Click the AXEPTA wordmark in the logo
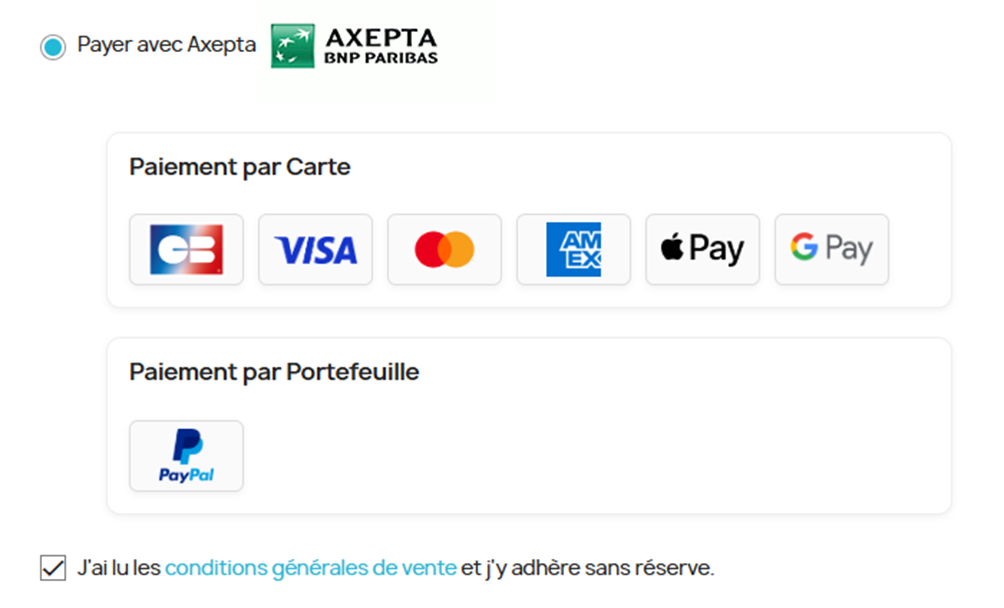This screenshot has width=1004, height=608. point(381,38)
